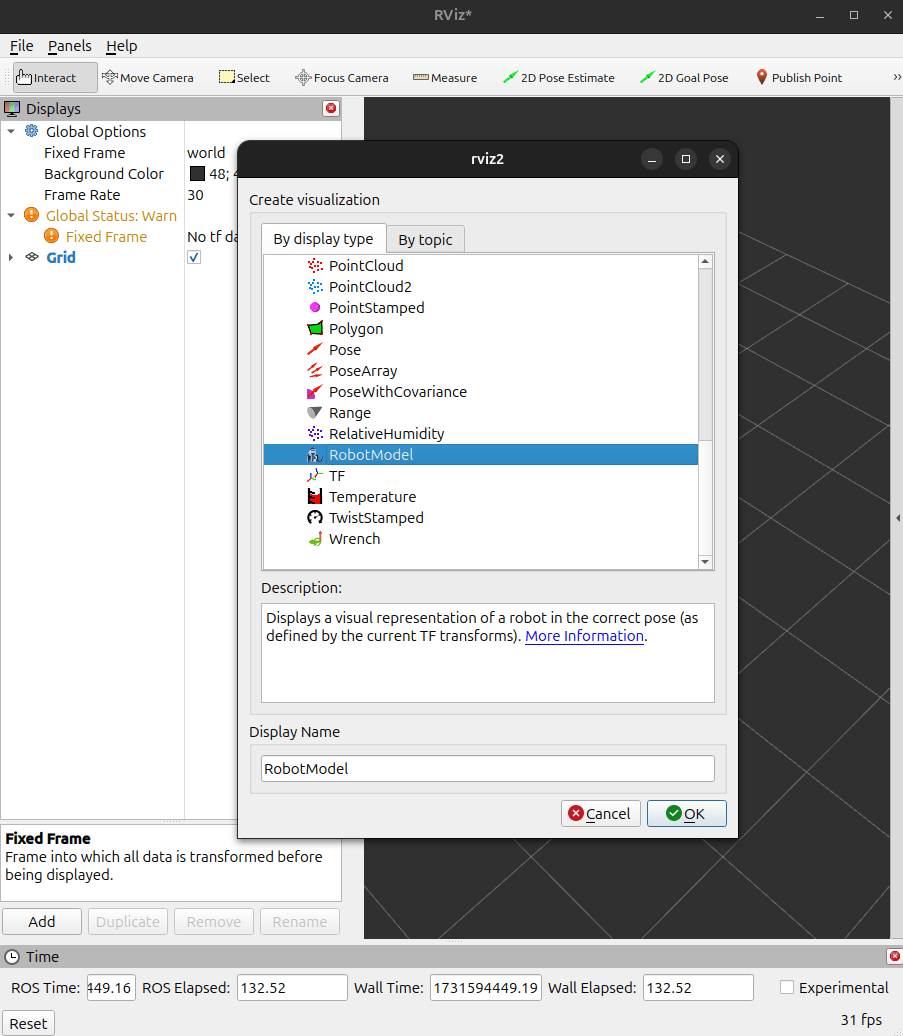The width and height of the screenshot is (903, 1036).
Task: Close the Time panel with red X
Action: click(x=894, y=956)
